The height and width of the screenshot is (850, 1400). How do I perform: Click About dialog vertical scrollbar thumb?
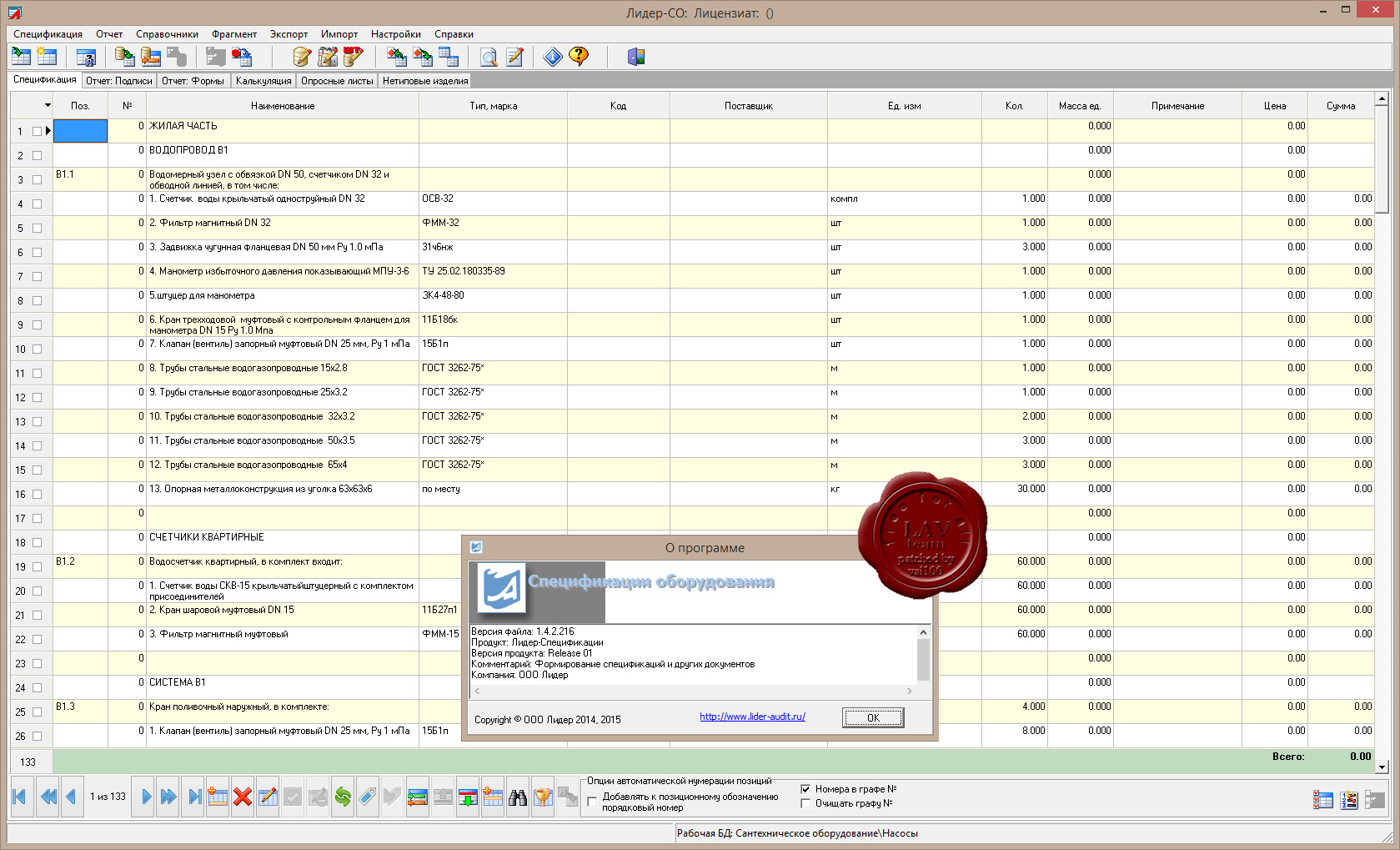tap(923, 660)
